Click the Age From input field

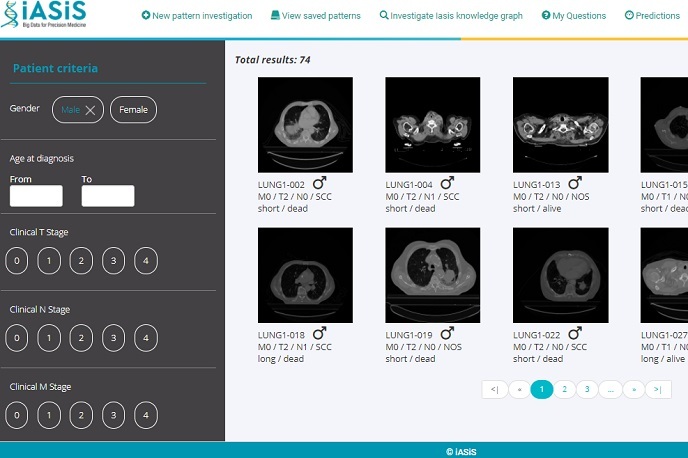tap(36, 196)
